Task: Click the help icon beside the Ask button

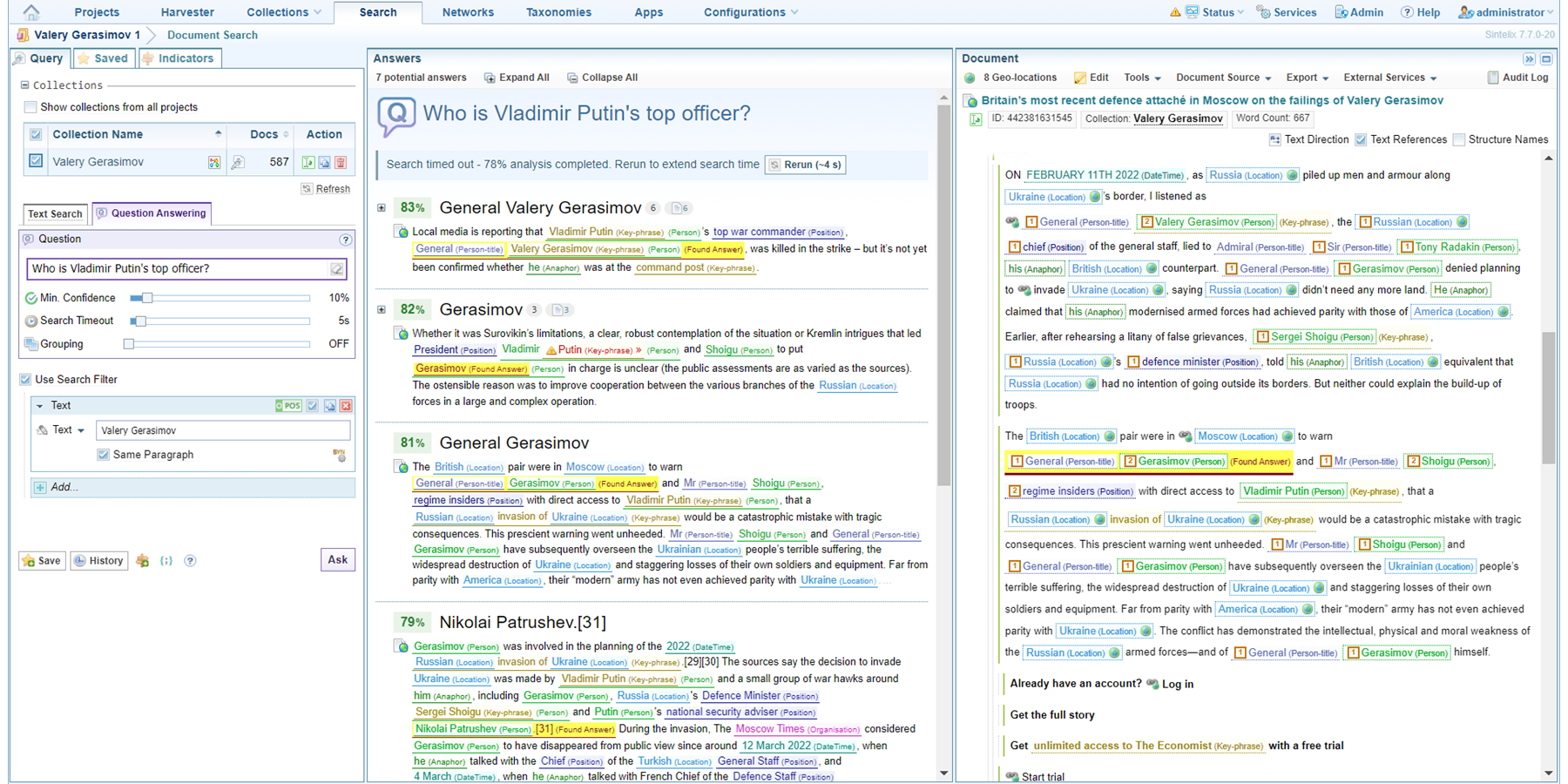Action: point(190,561)
